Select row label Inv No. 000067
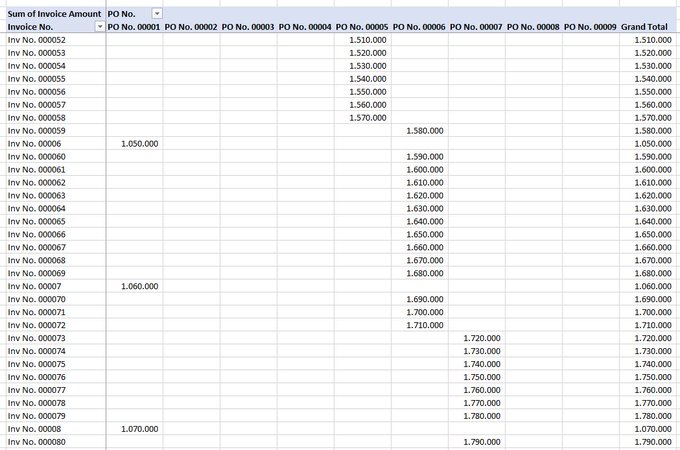The image size is (680, 450). click(x=36, y=248)
